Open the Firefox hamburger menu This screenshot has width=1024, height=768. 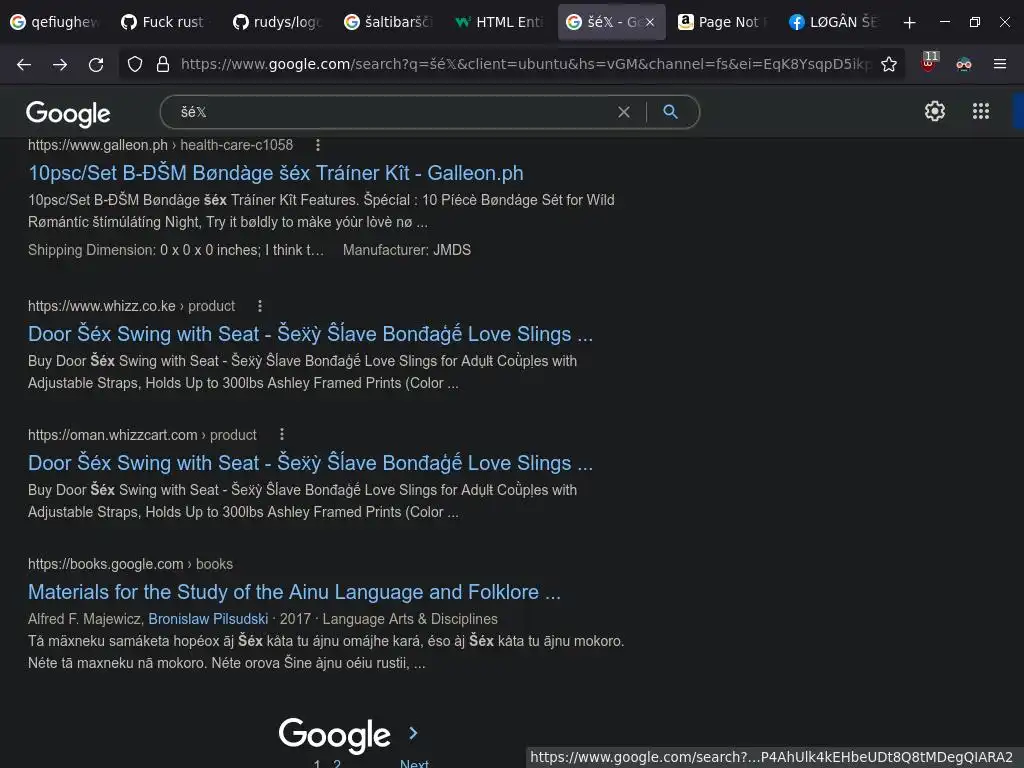point(1000,64)
